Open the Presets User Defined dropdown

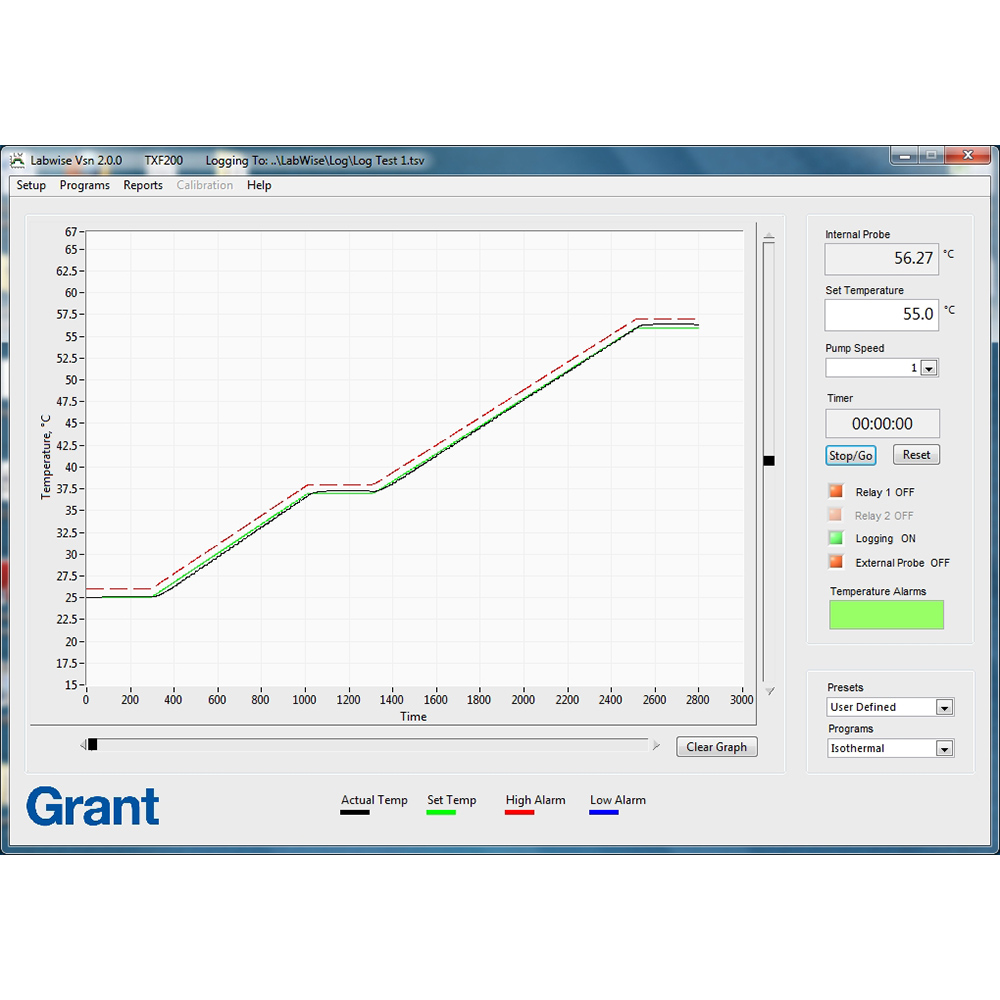944,707
